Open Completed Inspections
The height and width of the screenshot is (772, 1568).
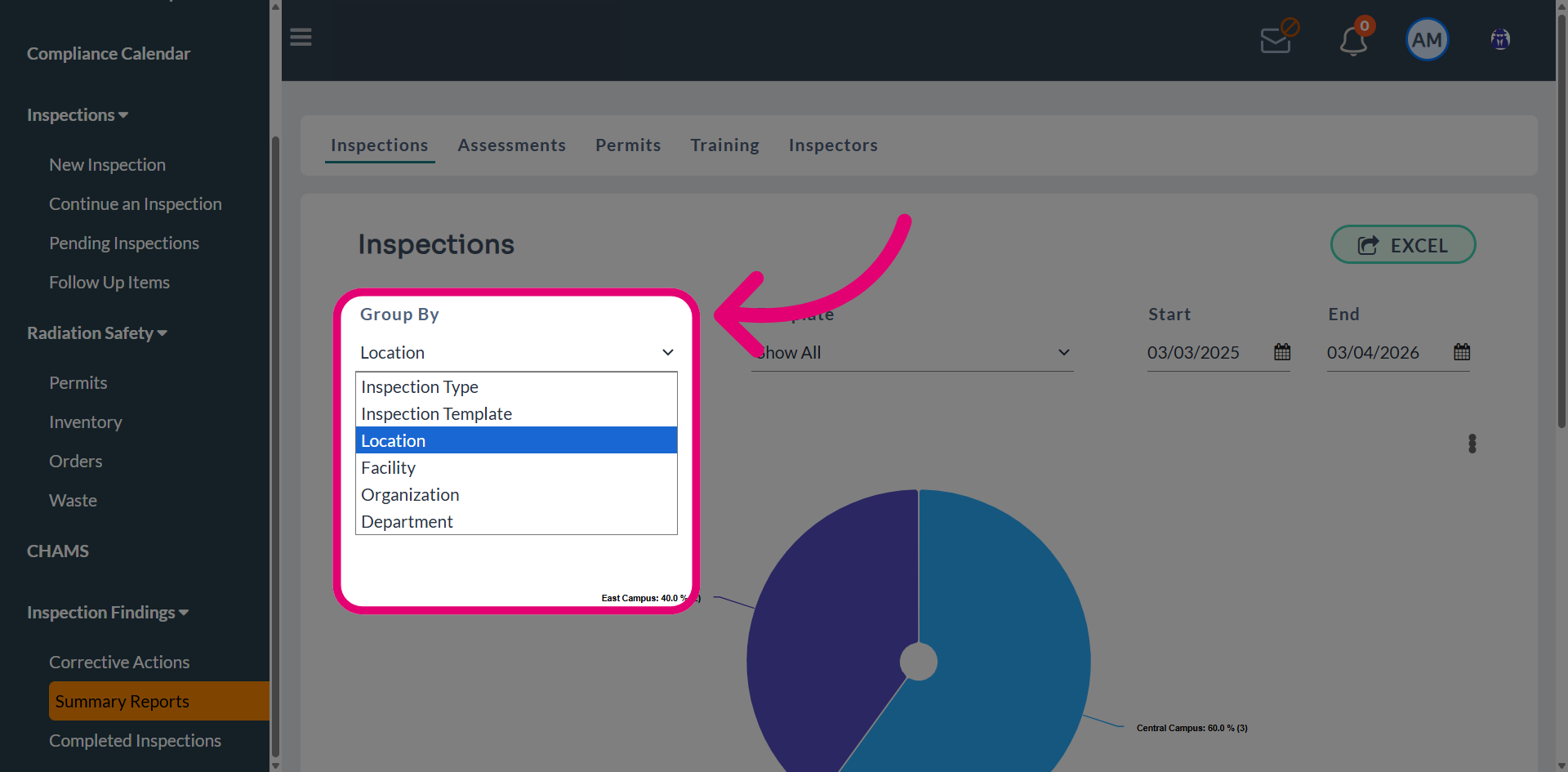click(135, 741)
